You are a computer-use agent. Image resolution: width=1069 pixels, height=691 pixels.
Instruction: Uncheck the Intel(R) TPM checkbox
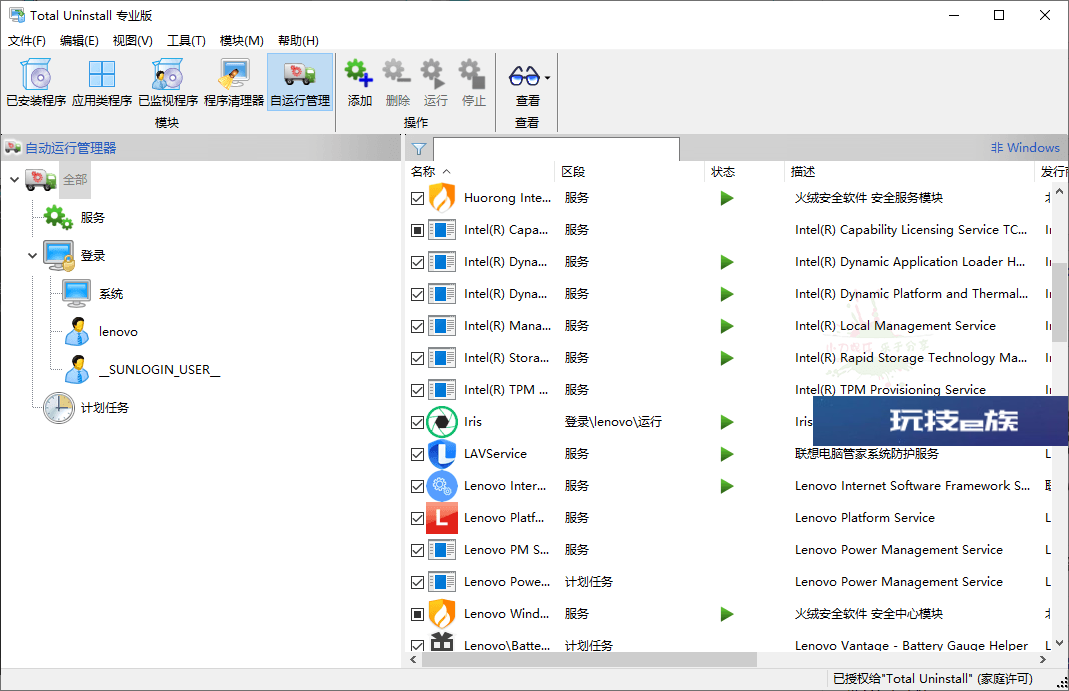point(418,390)
